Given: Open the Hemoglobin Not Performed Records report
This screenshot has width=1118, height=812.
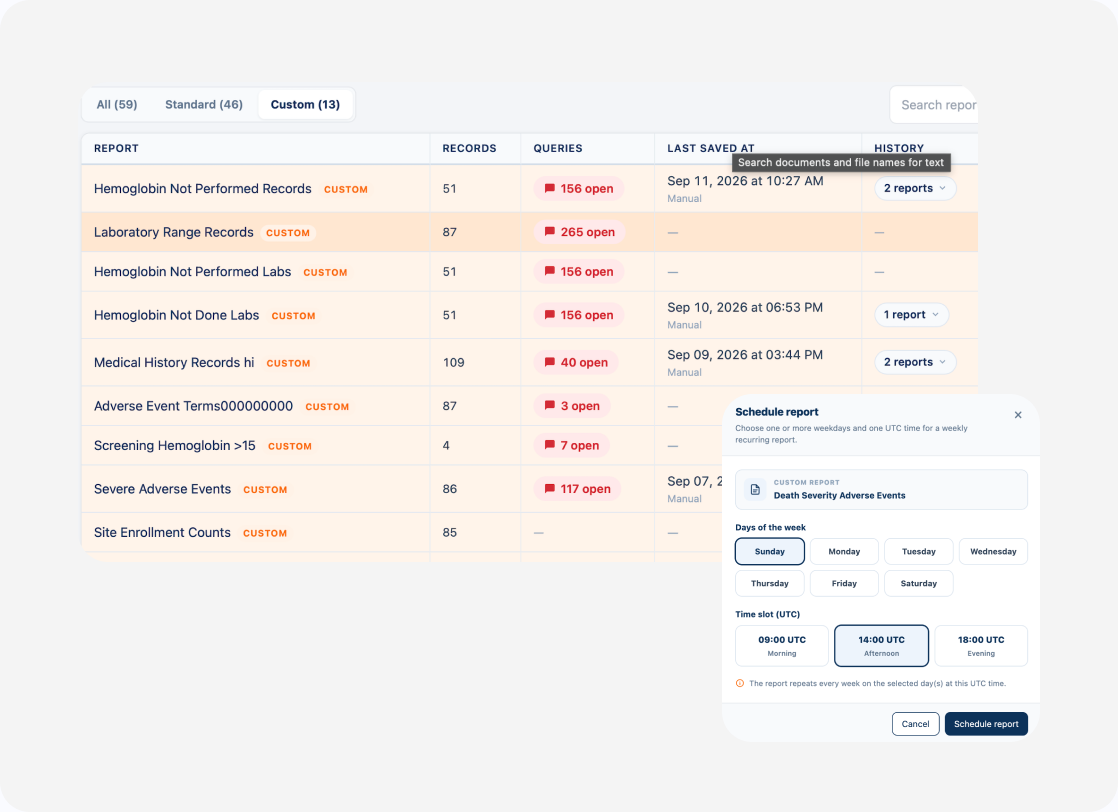Looking at the screenshot, I should [x=202, y=189].
